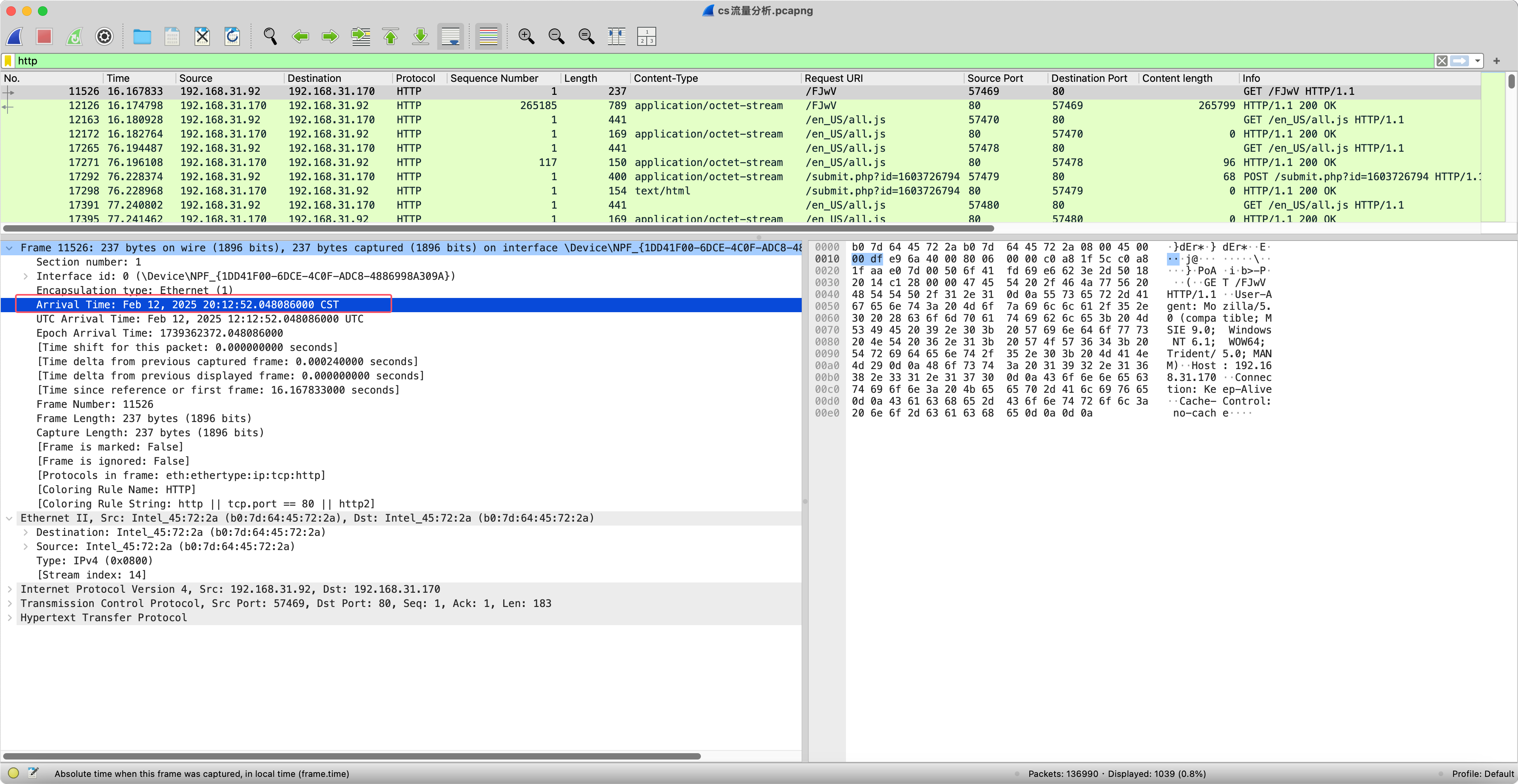
Task: Sort by the Time column header
Action: tap(139, 78)
